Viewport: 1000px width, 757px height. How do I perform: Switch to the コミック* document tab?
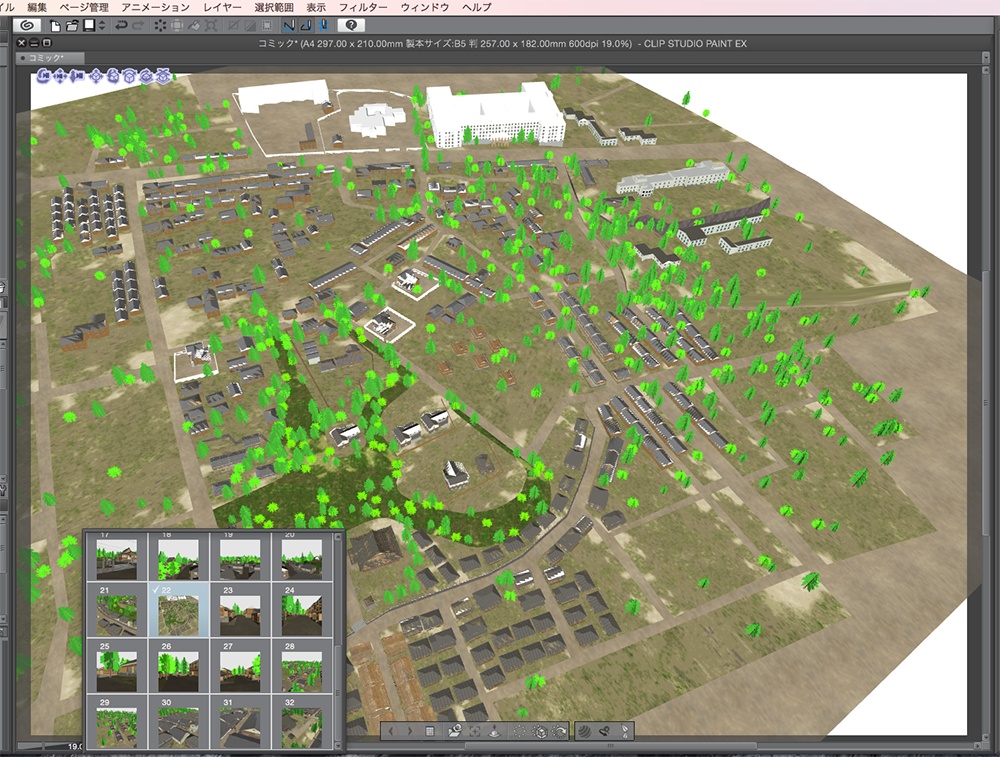click(x=50, y=58)
